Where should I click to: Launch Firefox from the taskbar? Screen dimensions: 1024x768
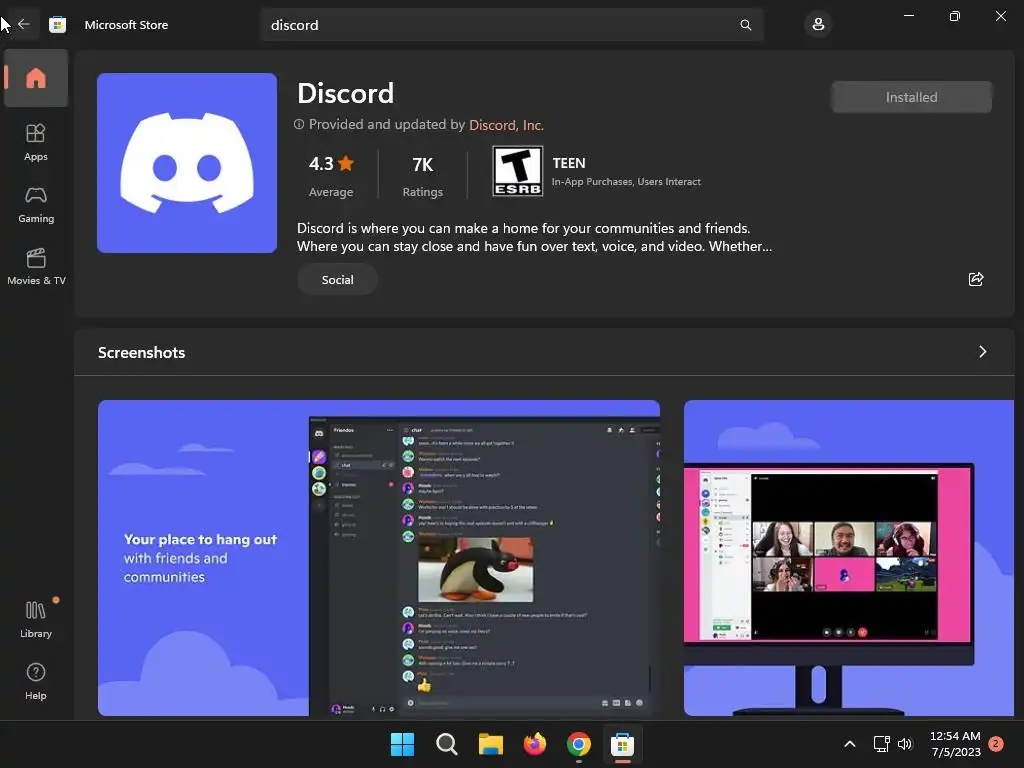[535, 744]
